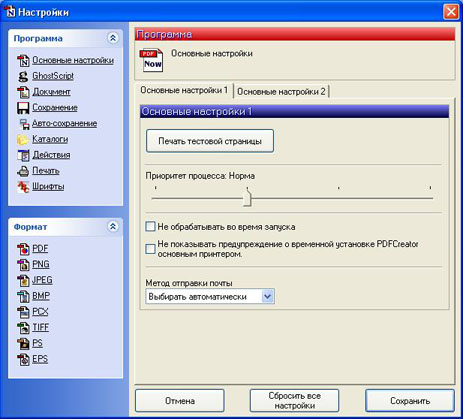Click the Документ page icon
The height and width of the screenshot is (419, 463).
pos(23,92)
